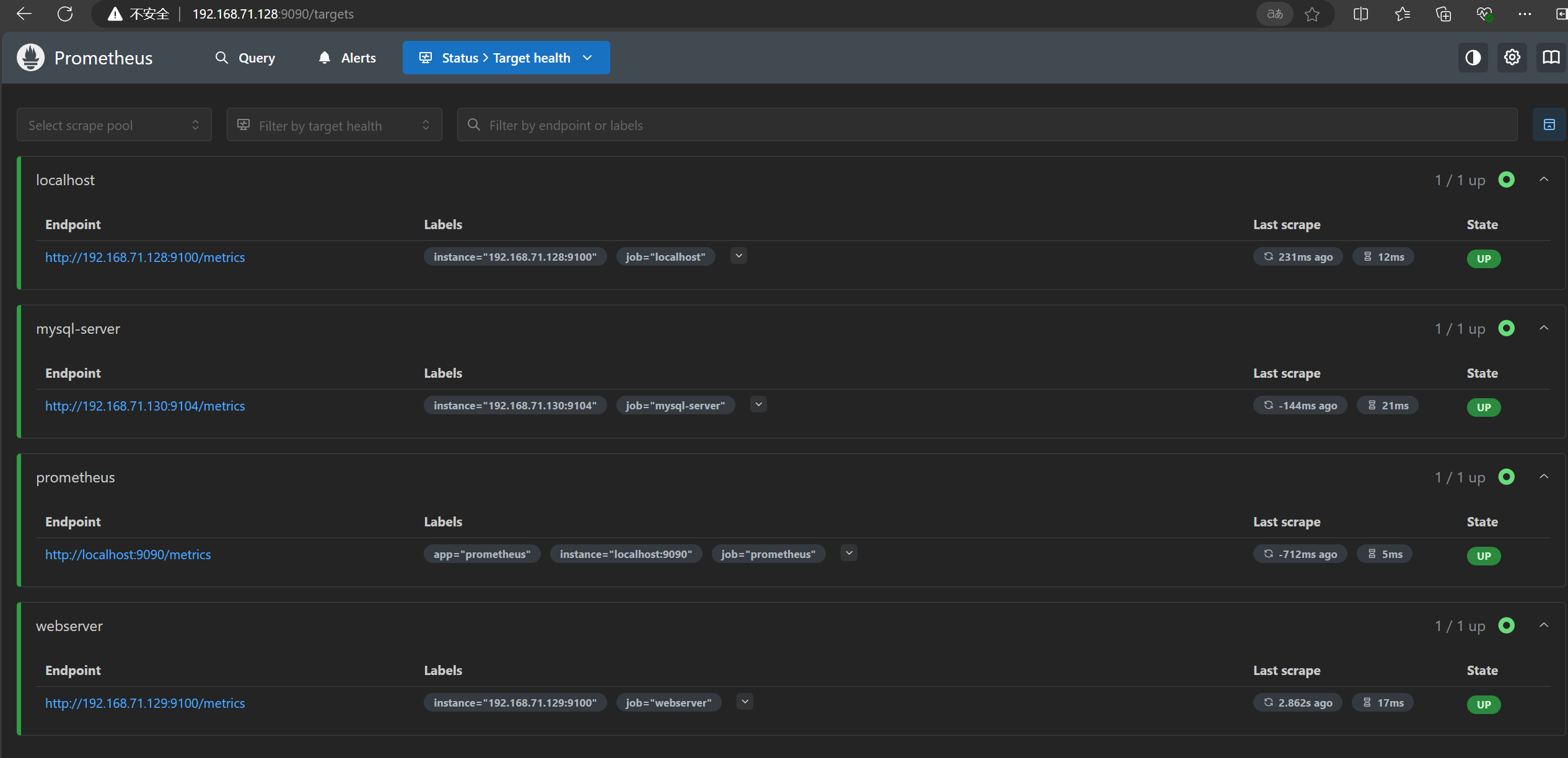Open browser collections icon

1443,14
